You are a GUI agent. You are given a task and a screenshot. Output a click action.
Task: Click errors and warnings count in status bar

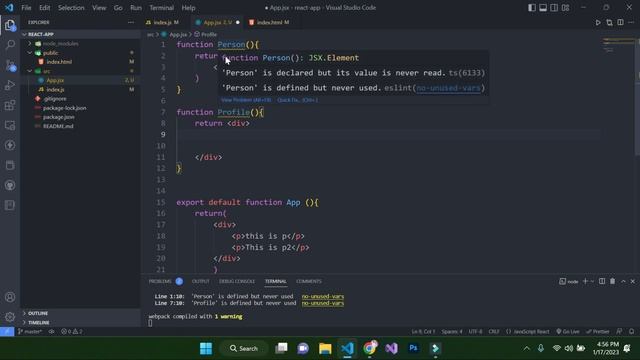[x=72, y=331]
